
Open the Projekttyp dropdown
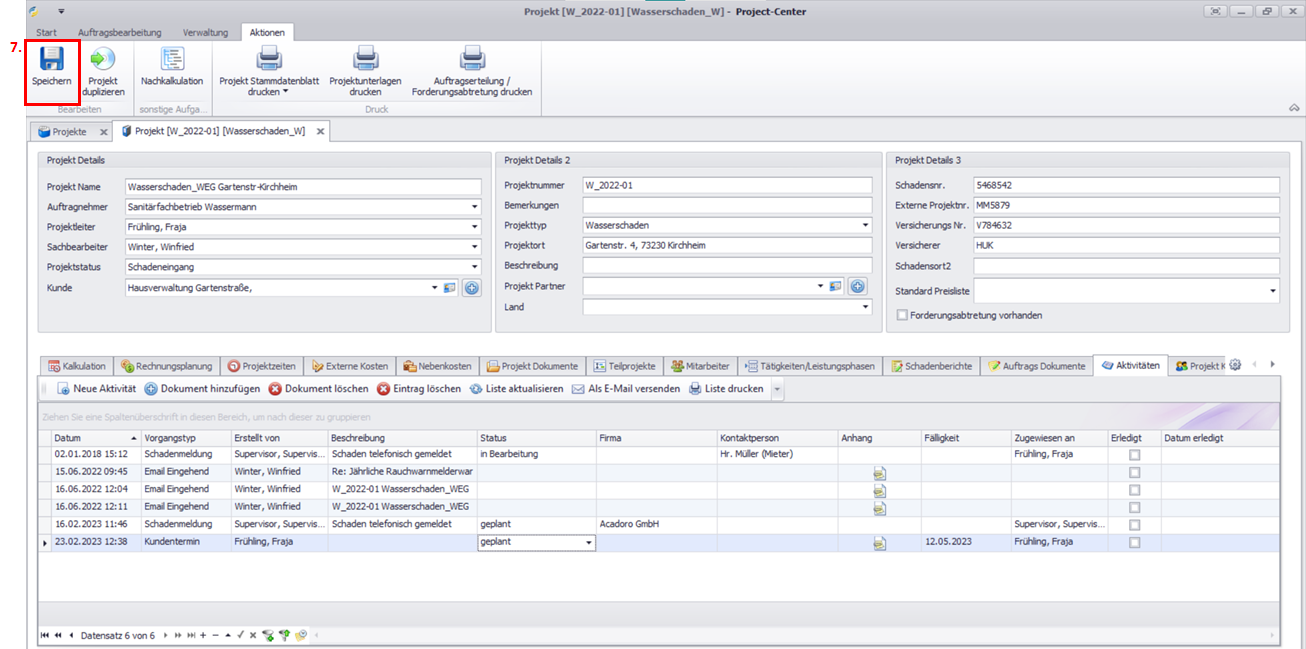pos(864,226)
